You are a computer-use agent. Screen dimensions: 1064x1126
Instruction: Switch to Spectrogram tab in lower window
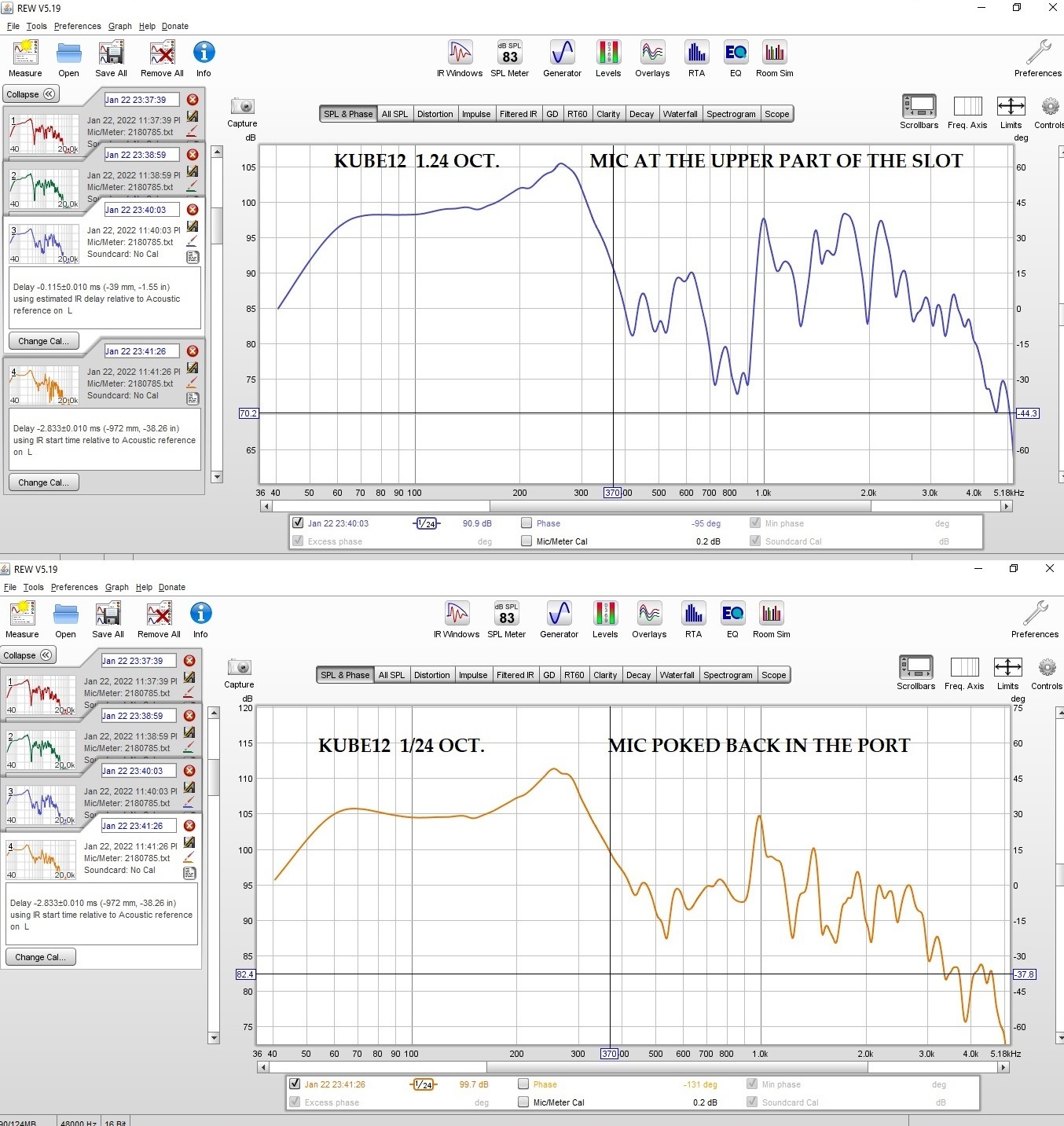tap(728, 675)
